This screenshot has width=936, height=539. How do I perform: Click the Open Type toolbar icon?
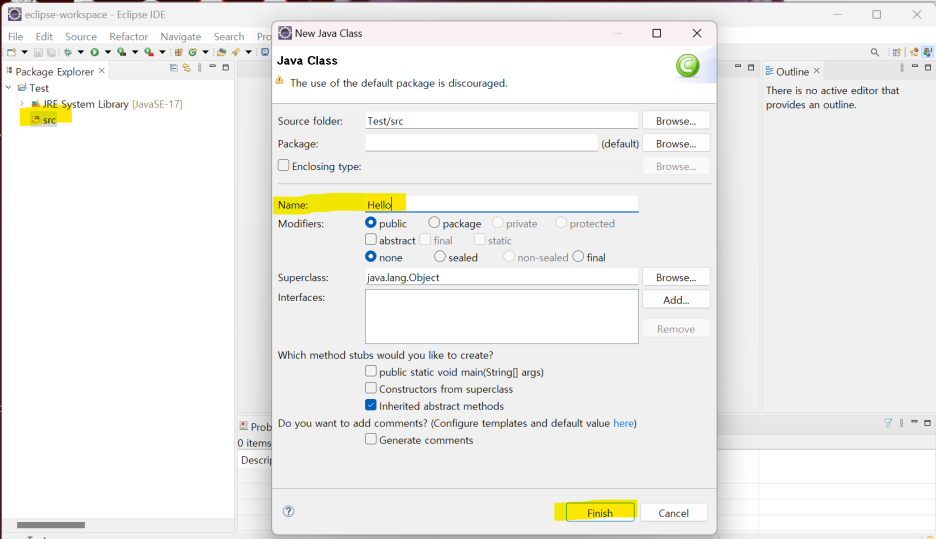[x=221, y=52]
